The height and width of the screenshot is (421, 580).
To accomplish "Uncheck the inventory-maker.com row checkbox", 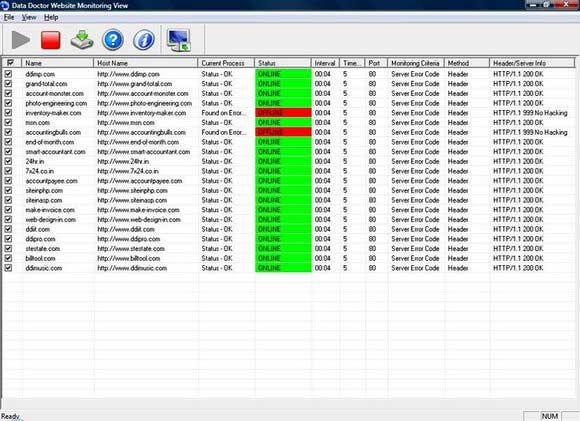I will [8, 113].
